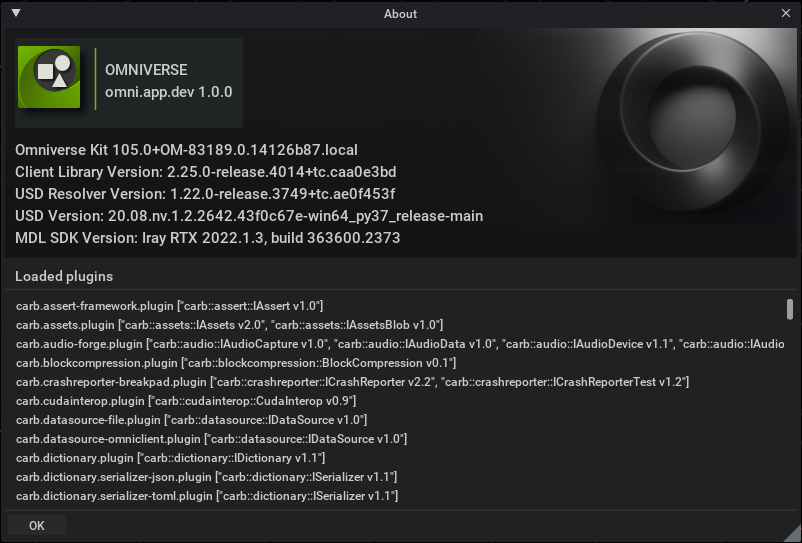Select carb.assert-framework.plugin entry
The height and width of the screenshot is (543, 802).
pos(169,306)
